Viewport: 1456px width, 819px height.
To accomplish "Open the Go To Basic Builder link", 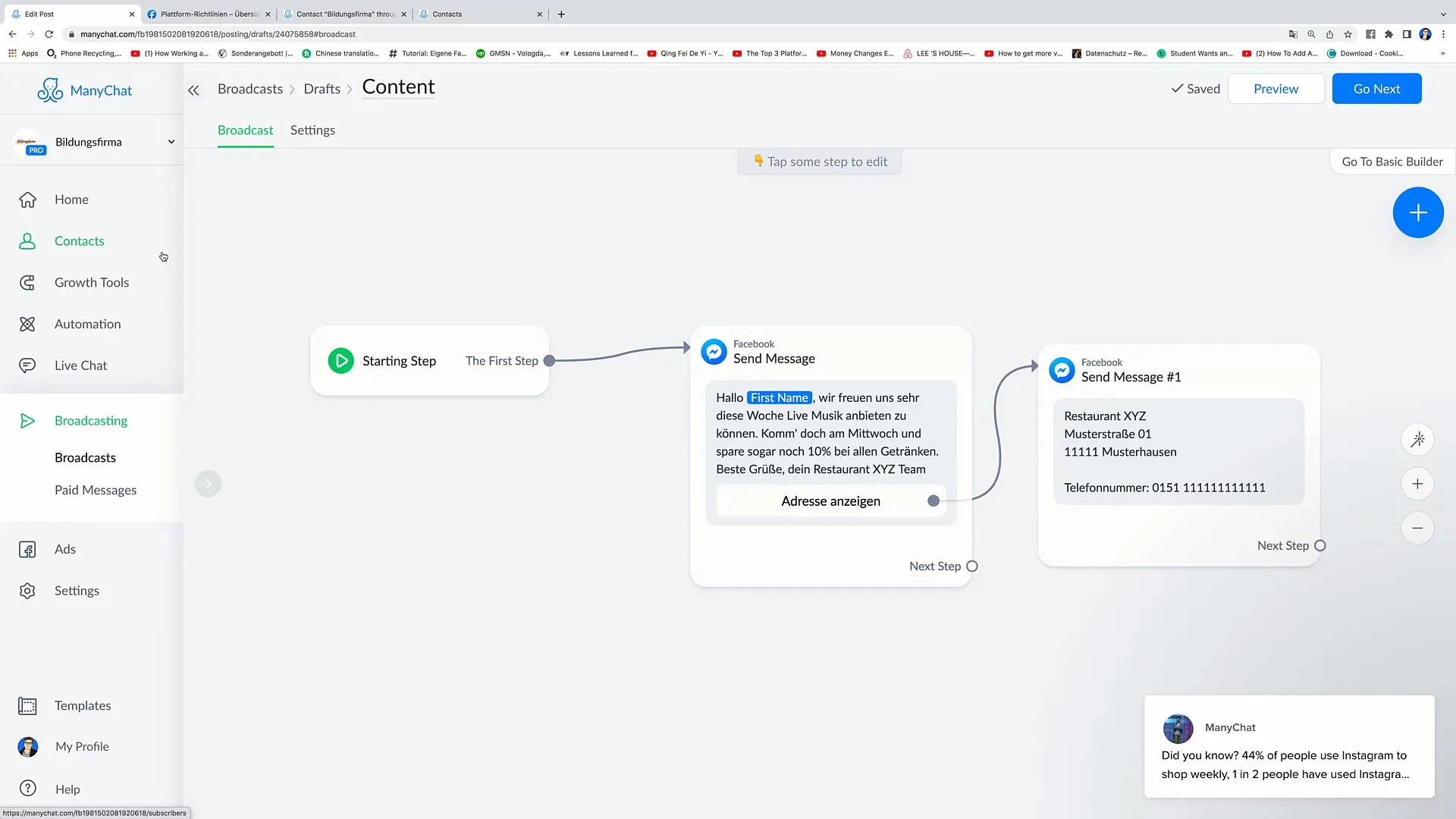I will coord(1392,161).
